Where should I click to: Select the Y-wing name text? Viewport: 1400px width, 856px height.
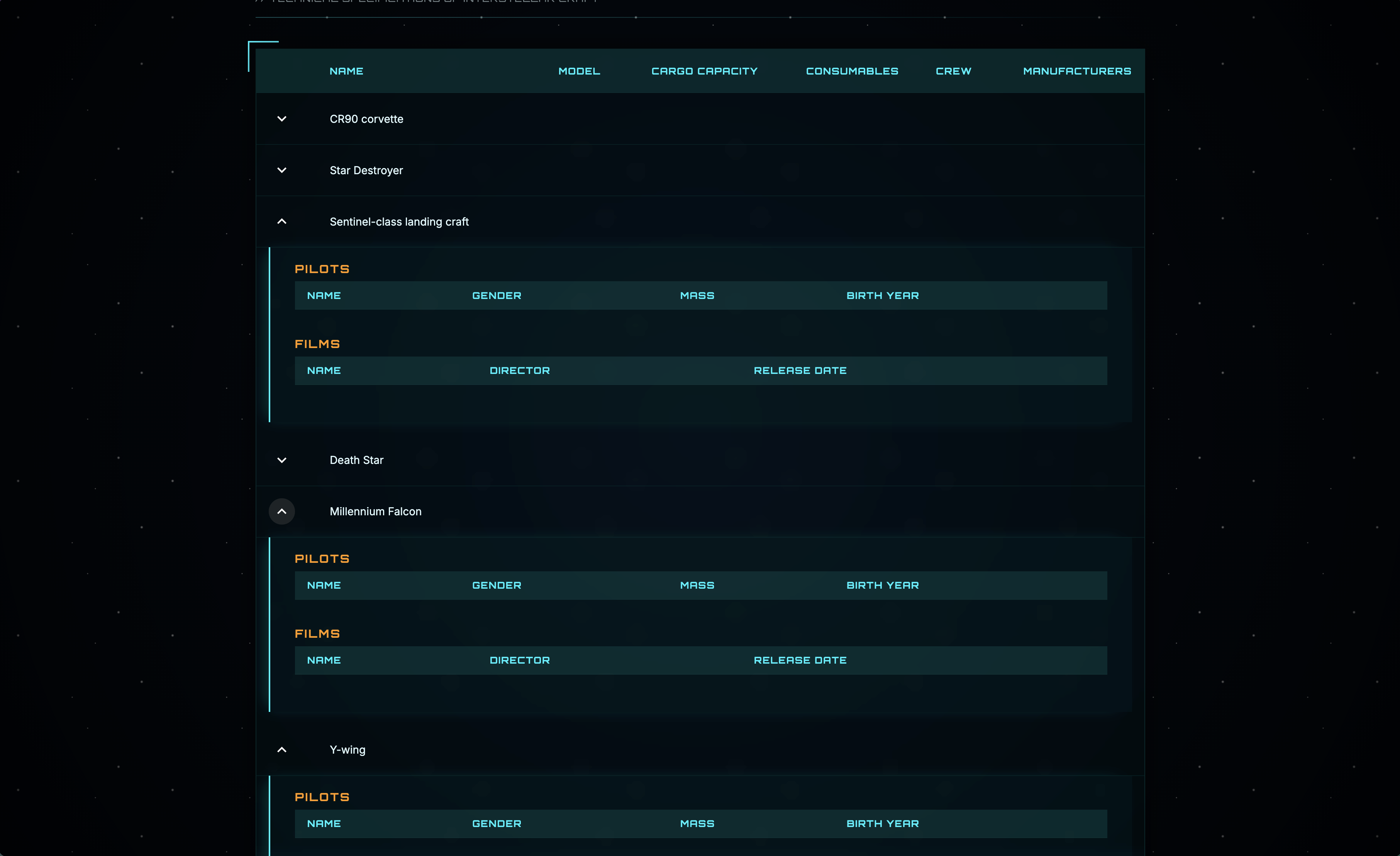[x=348, y=750]
